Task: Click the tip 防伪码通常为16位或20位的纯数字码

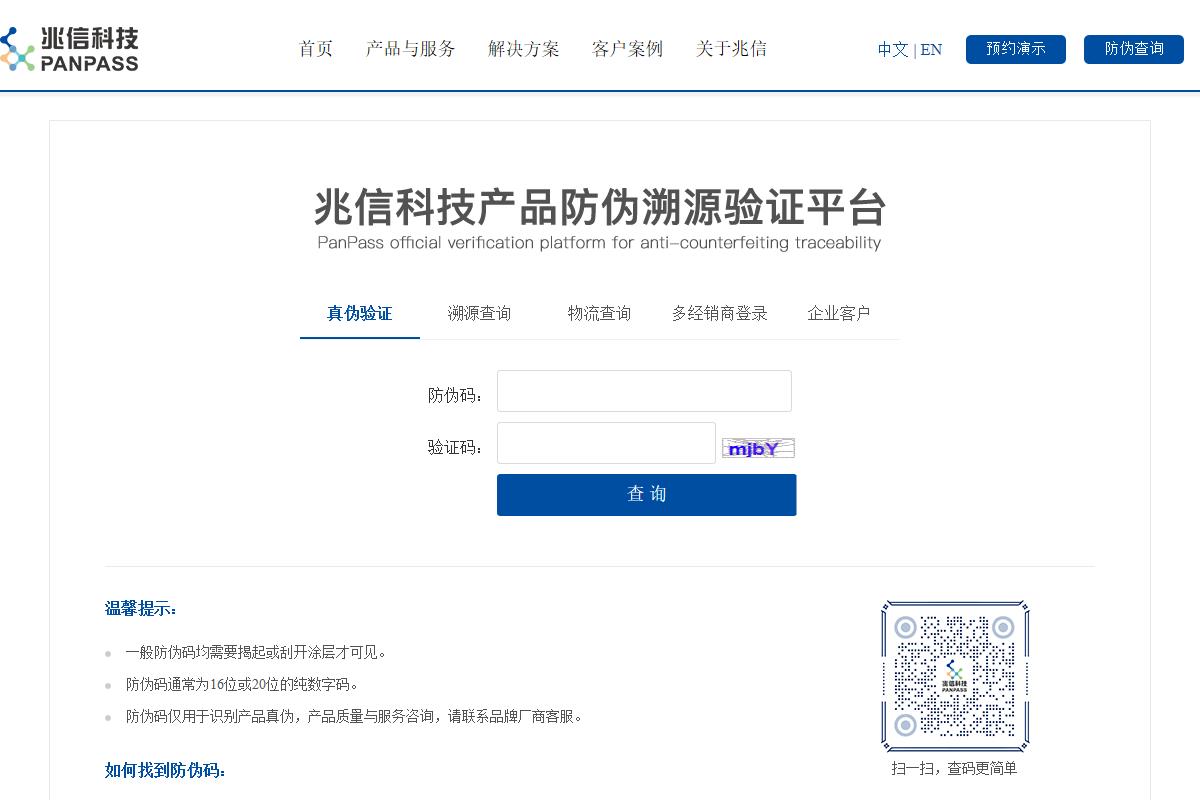Action: click(x=242, y=684)
